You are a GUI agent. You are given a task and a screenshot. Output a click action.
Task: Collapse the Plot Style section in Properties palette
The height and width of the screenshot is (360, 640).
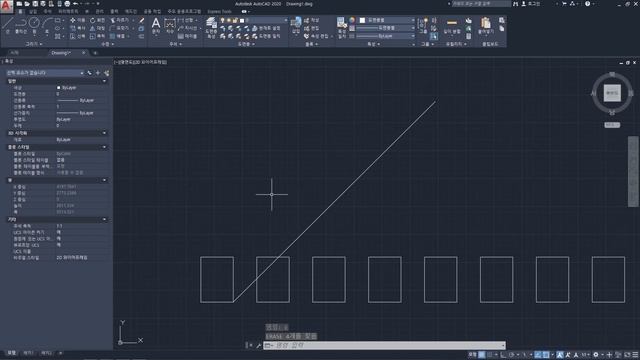pos(104,147)
